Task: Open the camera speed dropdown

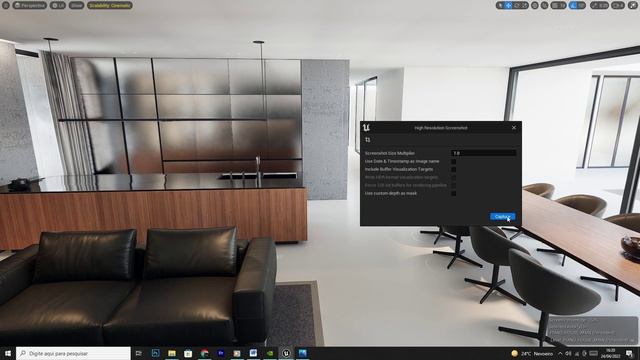Action: [x=618, y=5]
